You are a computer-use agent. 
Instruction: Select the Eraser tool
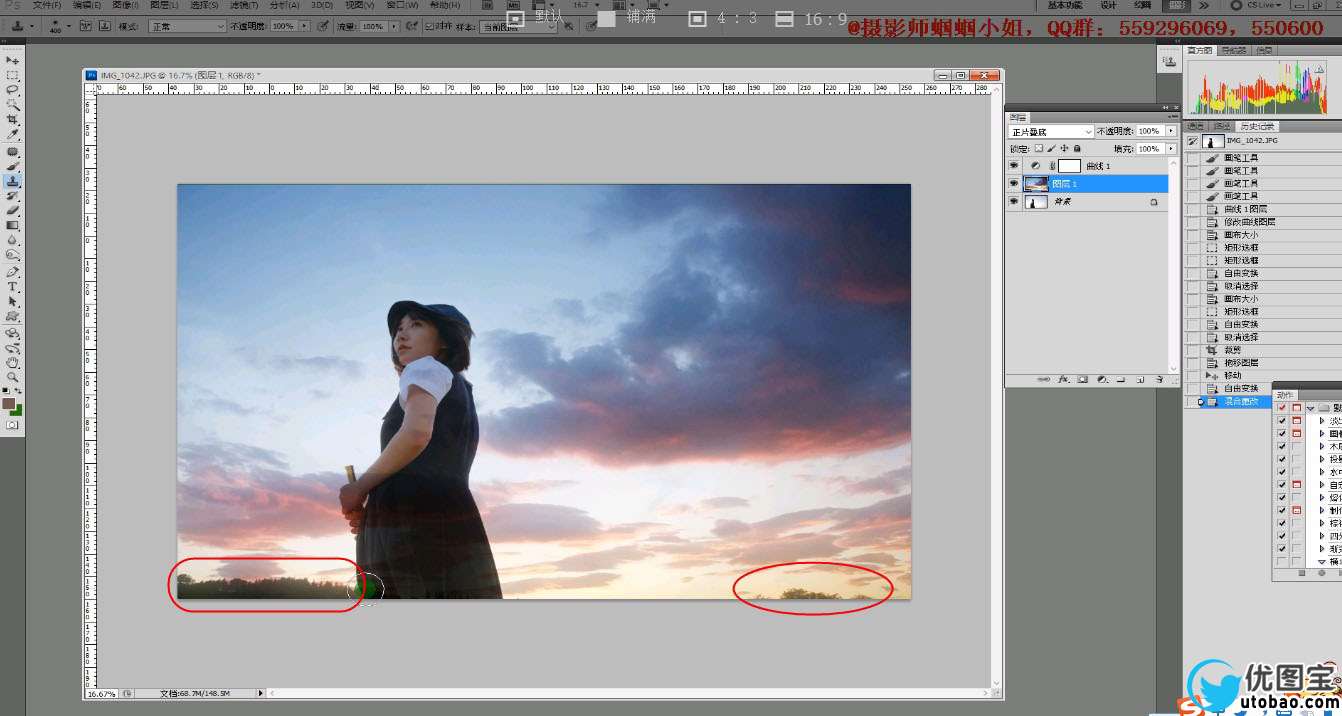(13, 210)
